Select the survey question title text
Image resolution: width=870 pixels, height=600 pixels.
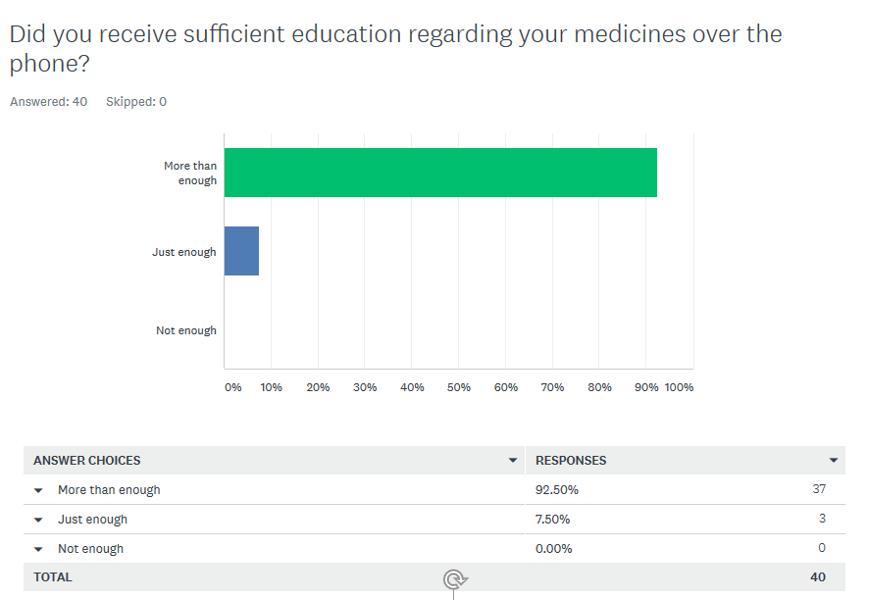coord(395,48)
